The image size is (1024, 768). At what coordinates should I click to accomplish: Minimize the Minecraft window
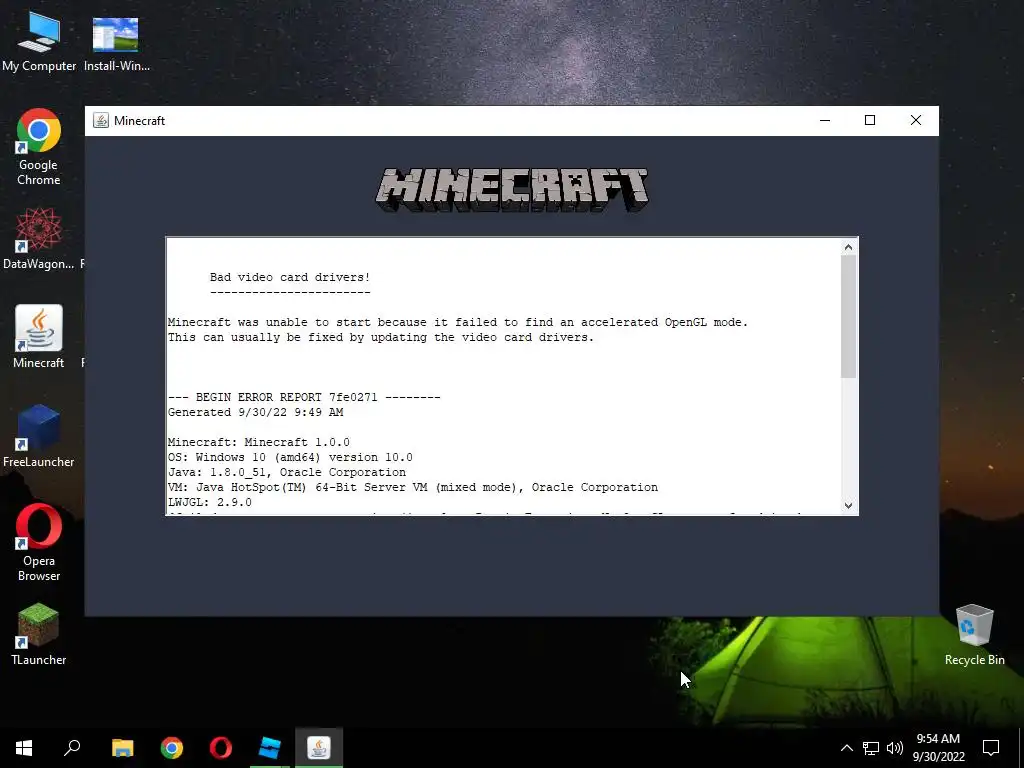pyautogui.click(x=825, y=120)
